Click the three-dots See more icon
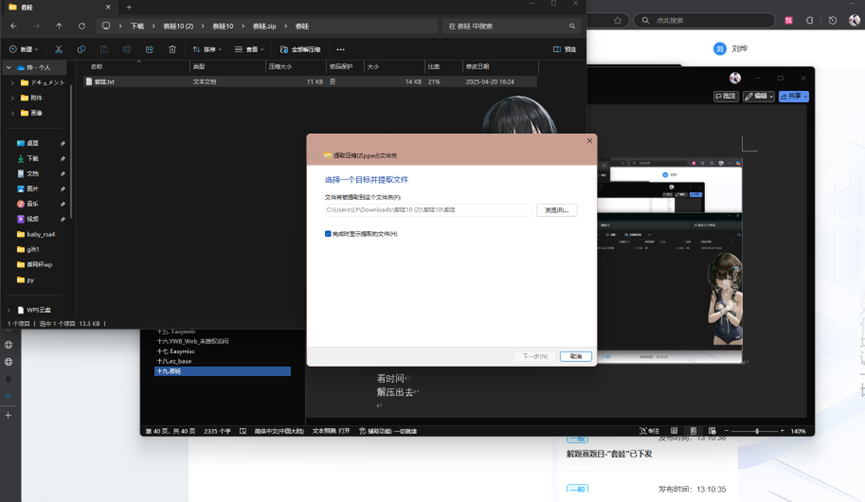Screen dimensions: 865x502 [341, 49]
